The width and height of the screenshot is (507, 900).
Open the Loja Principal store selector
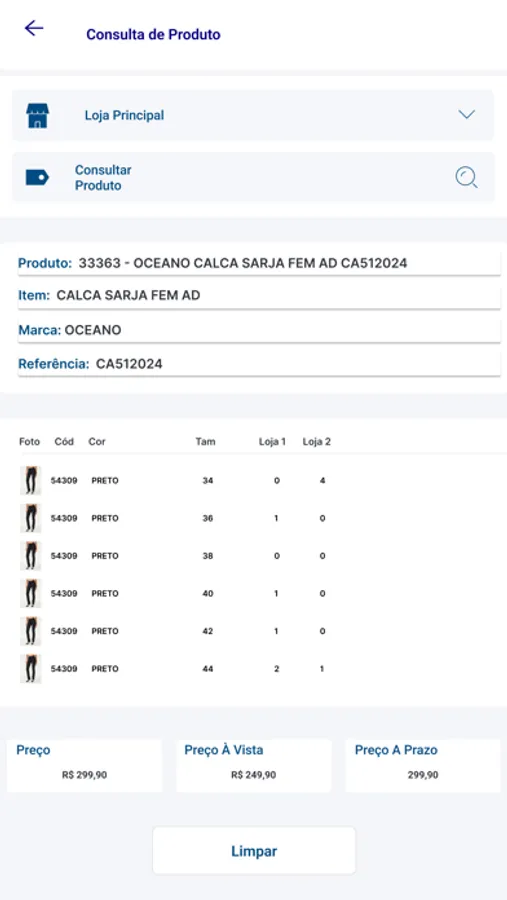pyautogui.click(x=253, y=115)
